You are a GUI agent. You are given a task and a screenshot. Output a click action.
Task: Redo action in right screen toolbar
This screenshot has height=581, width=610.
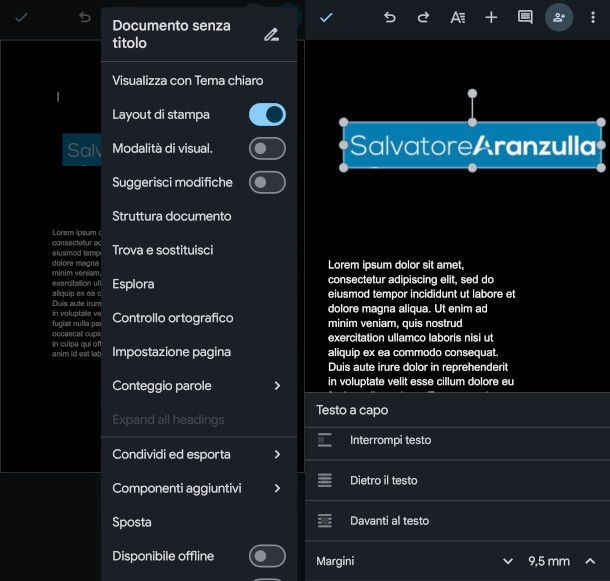(423, 17)
